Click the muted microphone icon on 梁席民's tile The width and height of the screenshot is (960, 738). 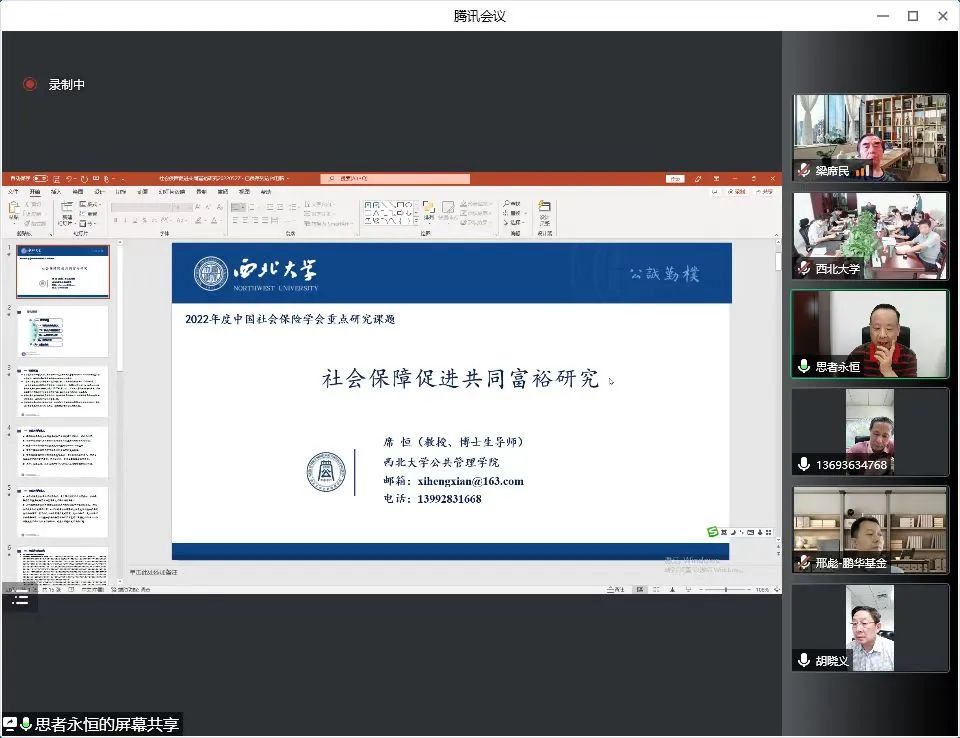[804, 171]
